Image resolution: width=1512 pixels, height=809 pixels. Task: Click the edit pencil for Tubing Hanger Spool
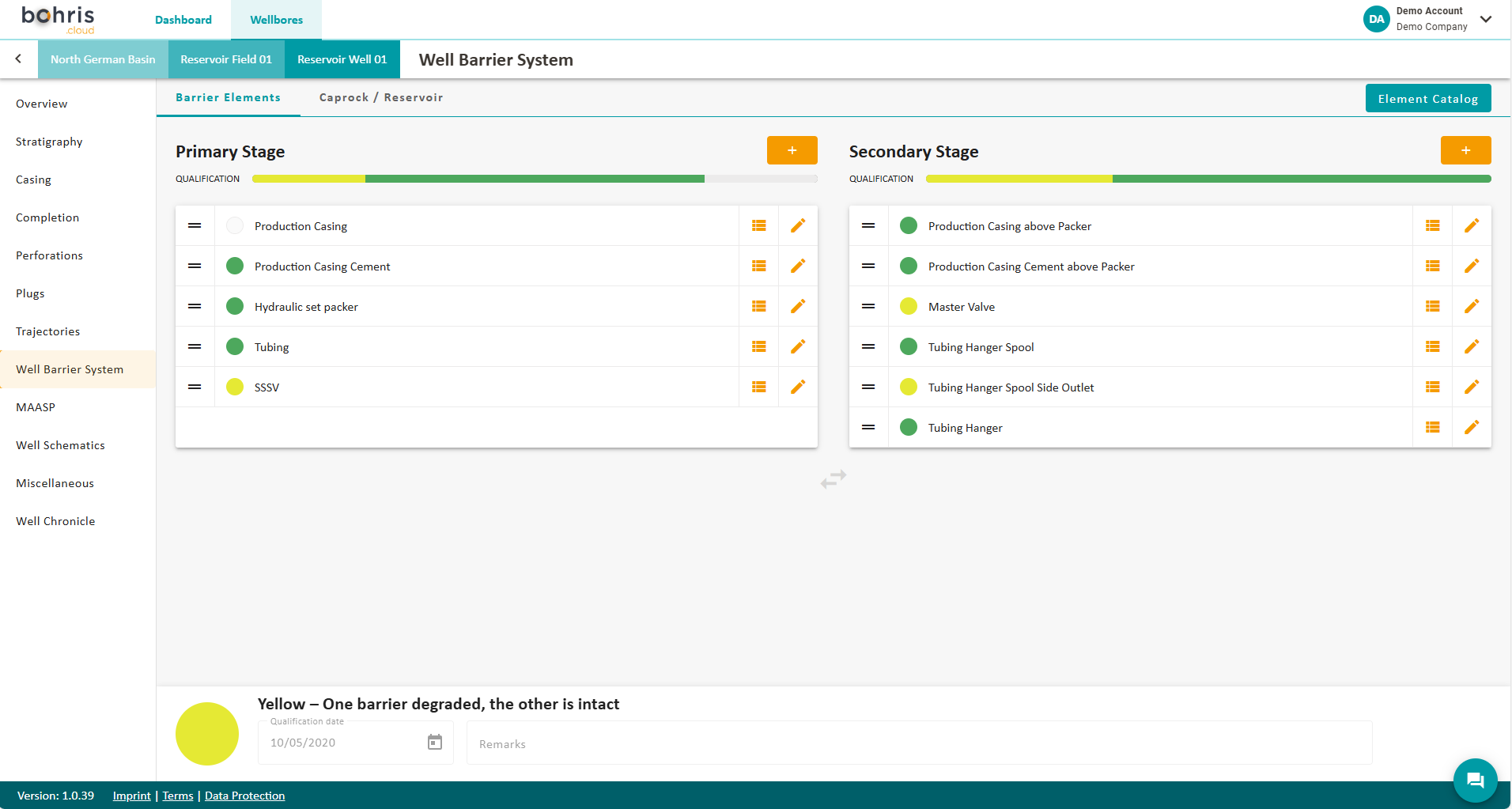pos(1471,347)
